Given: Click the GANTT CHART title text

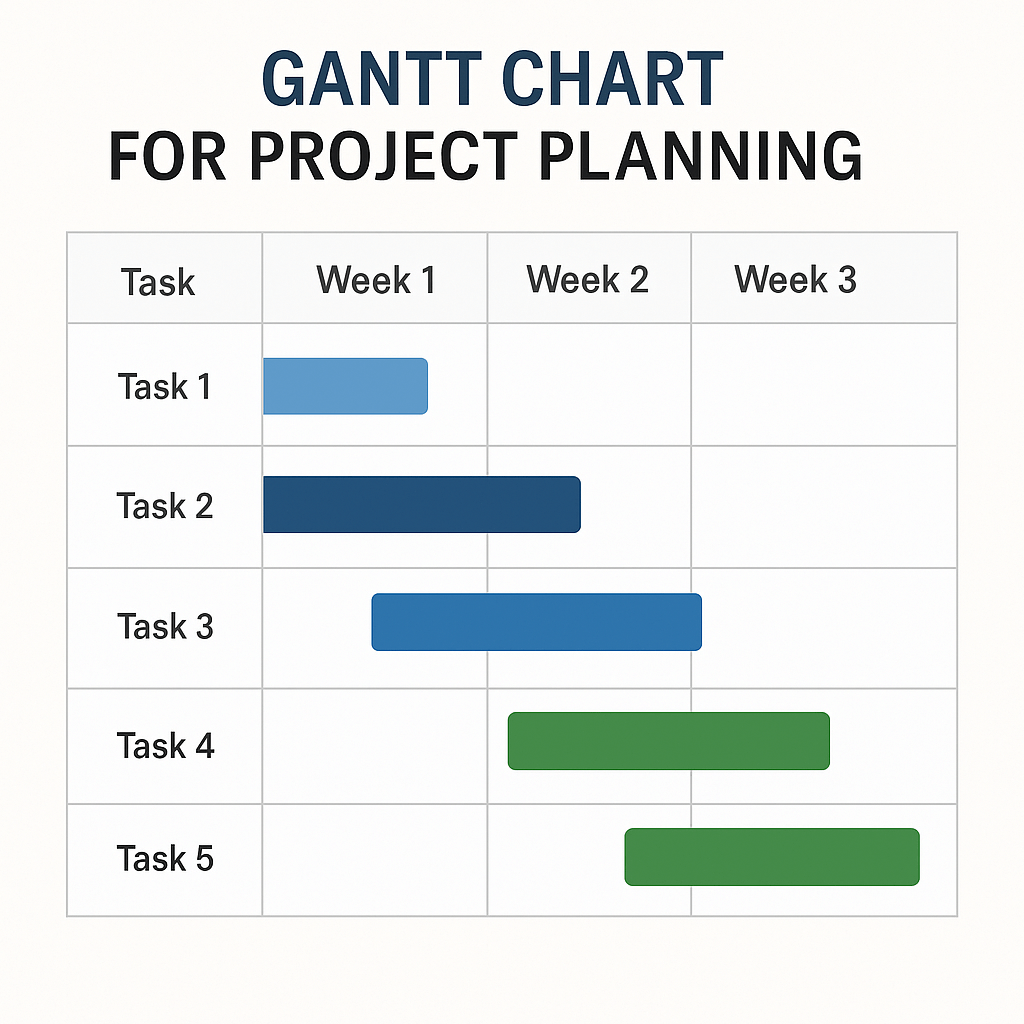Looking at the screenshot, I should 492,78.
